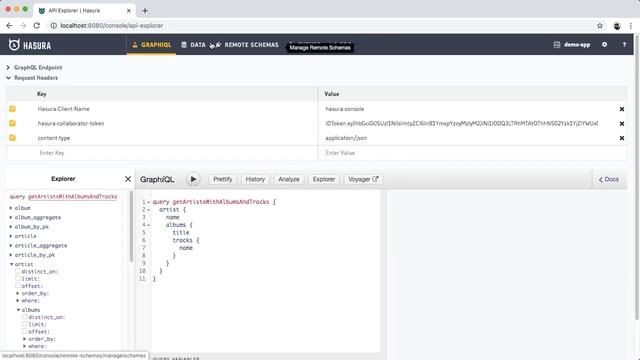Click the hasura console header value
Viewport: 640px width, 360px height.
(x=345, y=109)
